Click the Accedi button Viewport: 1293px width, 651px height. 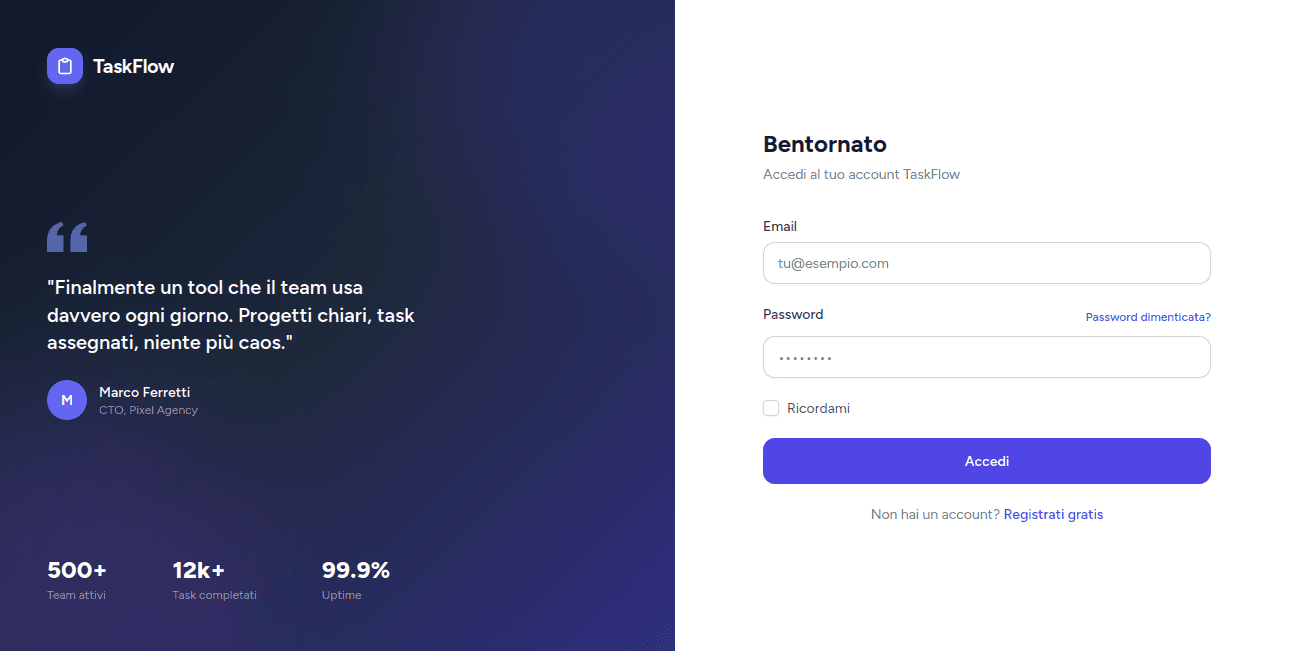tap(987, 461)
